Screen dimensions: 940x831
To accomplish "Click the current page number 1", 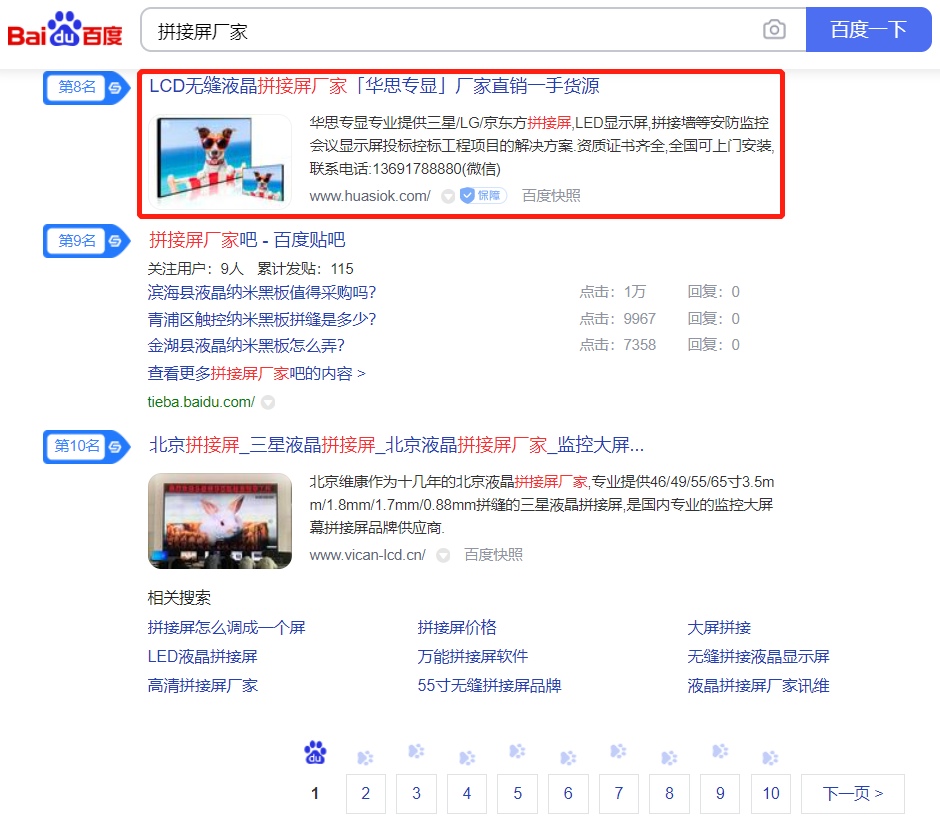I will [x=315, y=794].
